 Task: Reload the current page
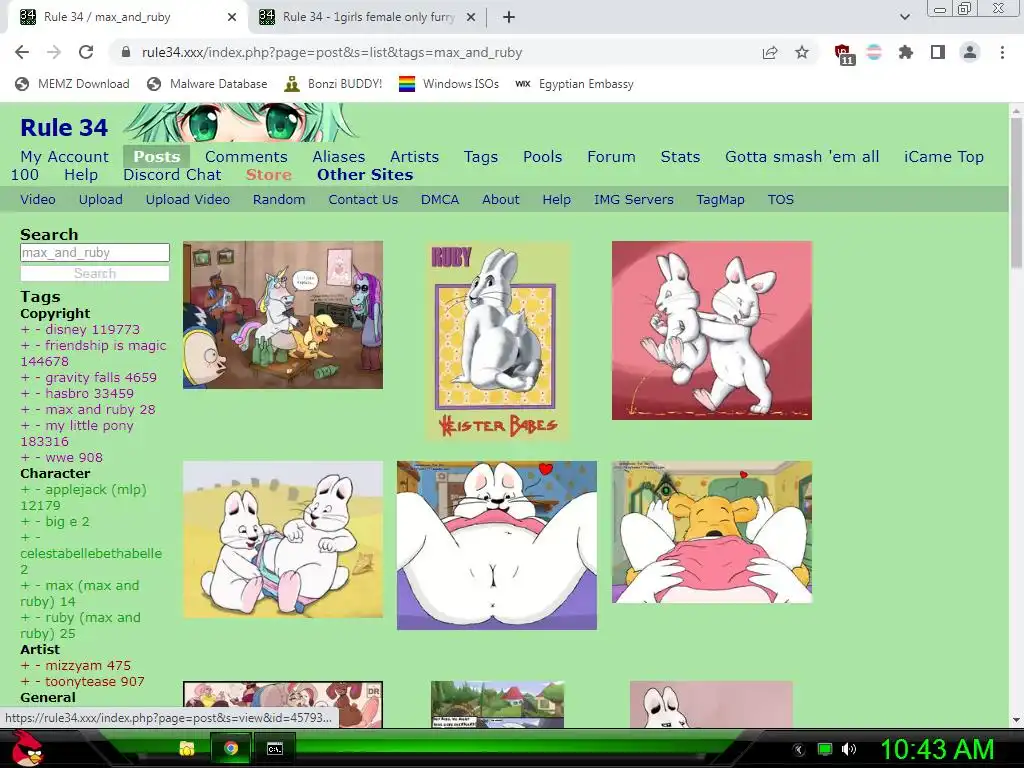click(86, 52)
